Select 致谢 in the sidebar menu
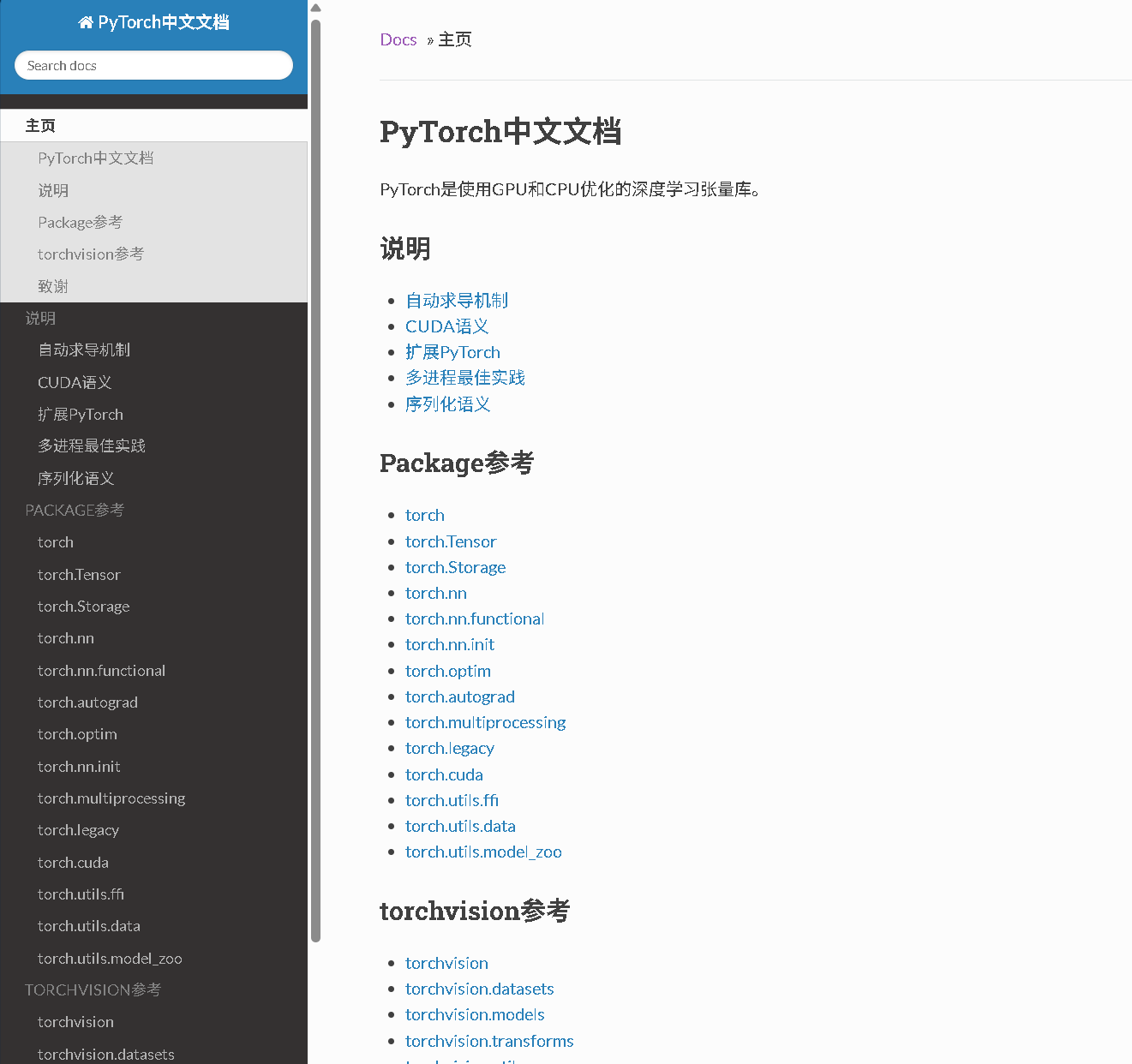The image size is (1132, 1064). click(52, 285)
